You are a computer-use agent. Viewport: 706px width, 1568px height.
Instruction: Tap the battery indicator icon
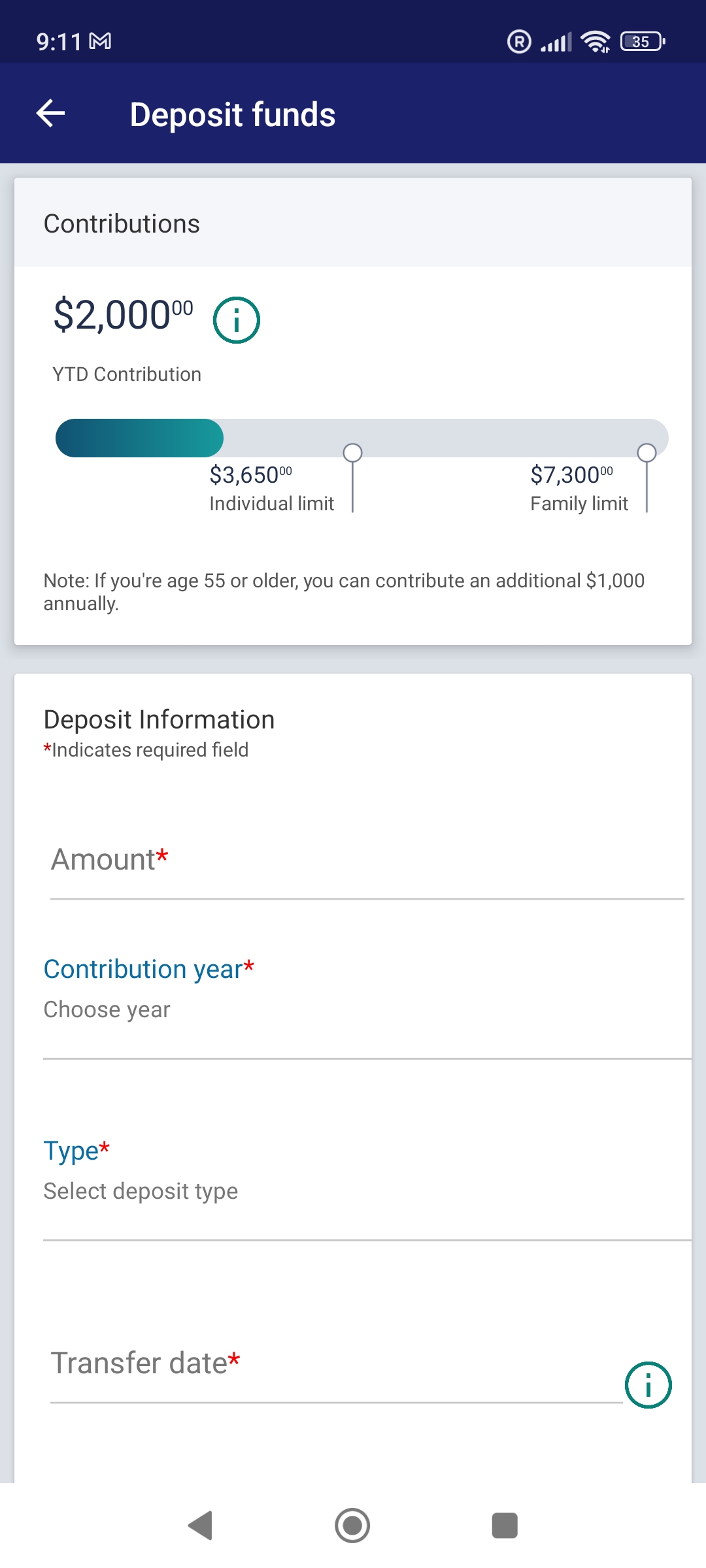tap(643, 42)
